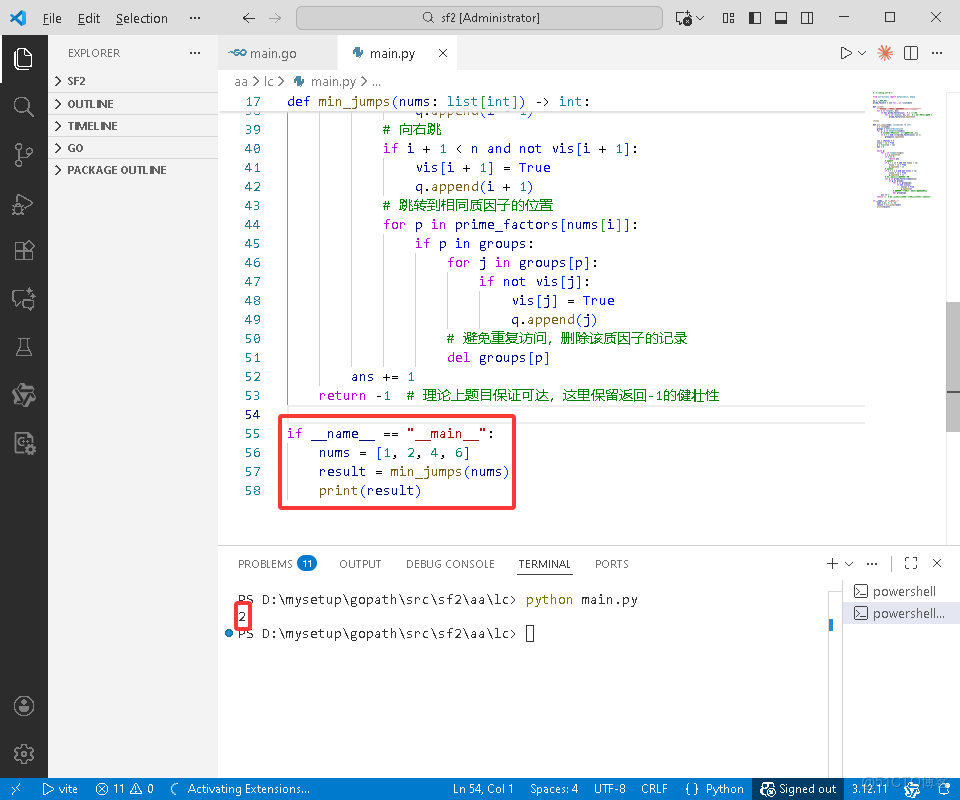This screenshot has width=960, height=800.
Task: Open Source Control view
Action: (x=23, y=155)
